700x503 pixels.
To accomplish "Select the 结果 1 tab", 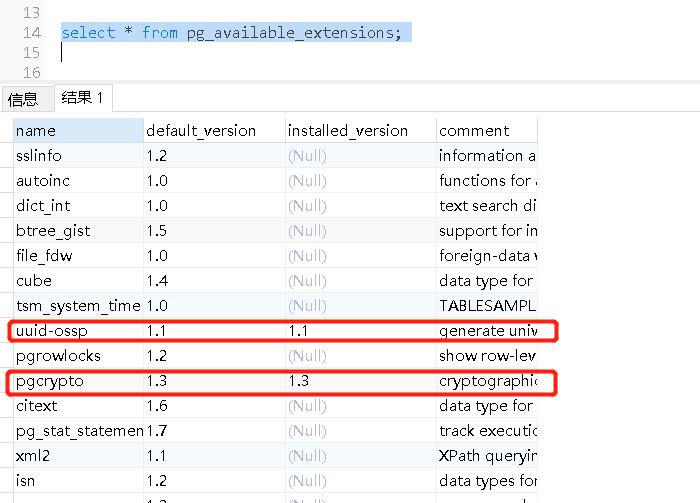I will 83,98.
